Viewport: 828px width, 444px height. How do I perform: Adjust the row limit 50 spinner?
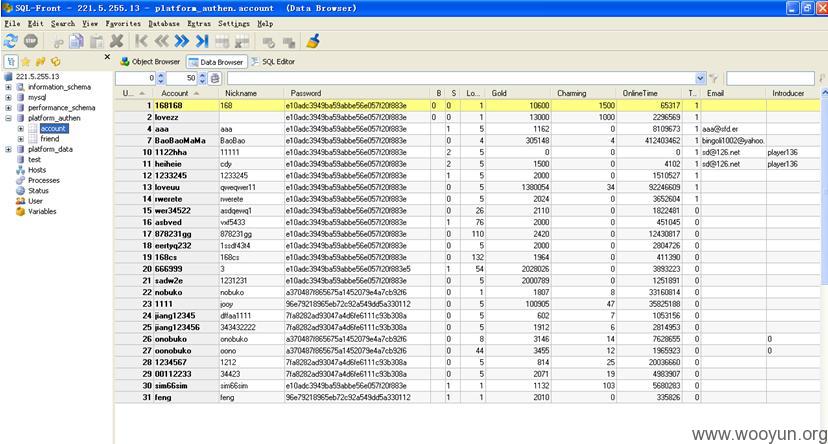[x=202, y=79]
